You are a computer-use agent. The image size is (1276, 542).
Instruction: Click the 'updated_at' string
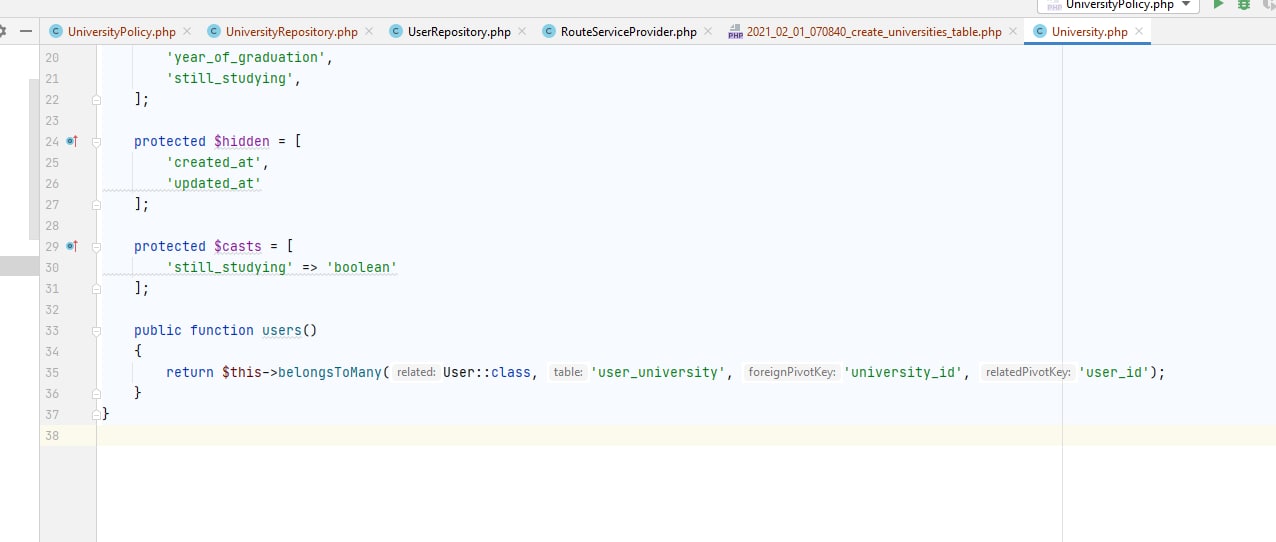click(214, 183)
